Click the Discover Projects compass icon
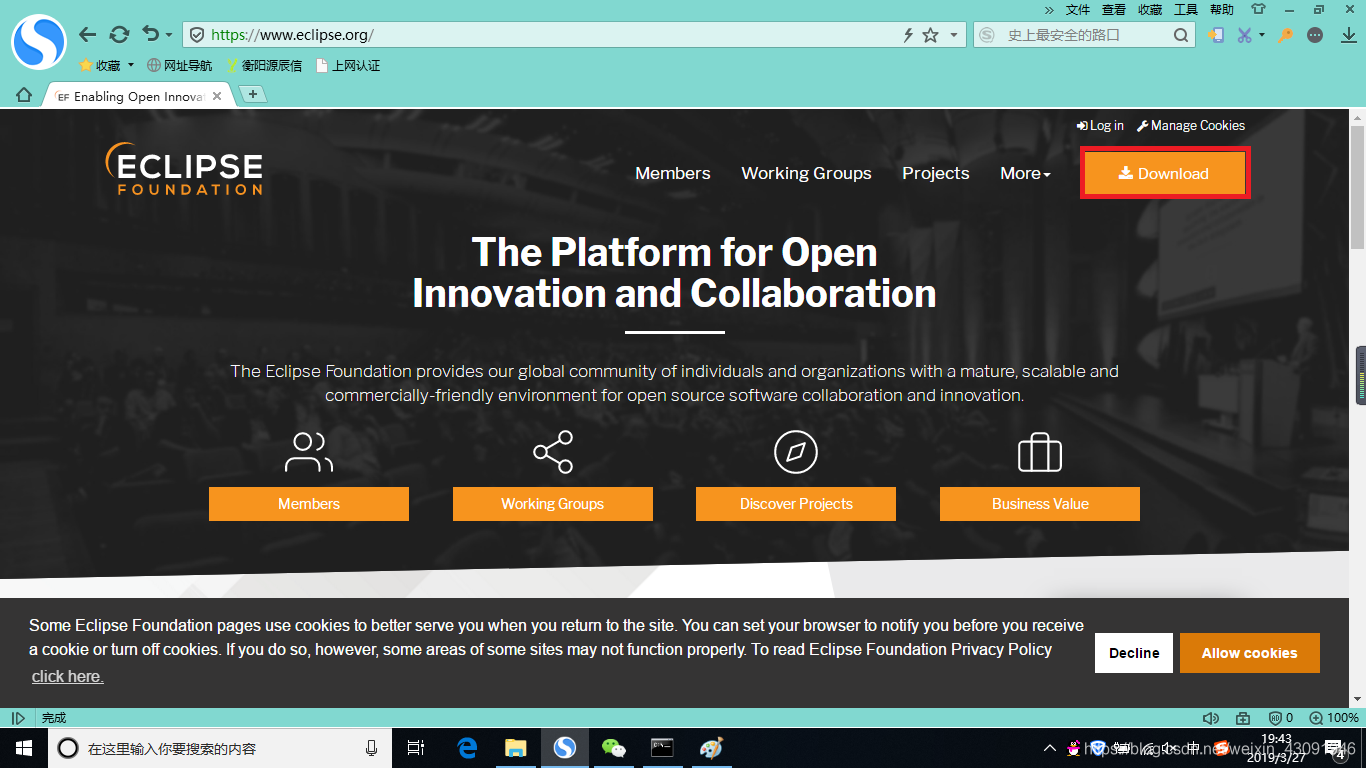 pyautogui.click(x=796, y=452)
